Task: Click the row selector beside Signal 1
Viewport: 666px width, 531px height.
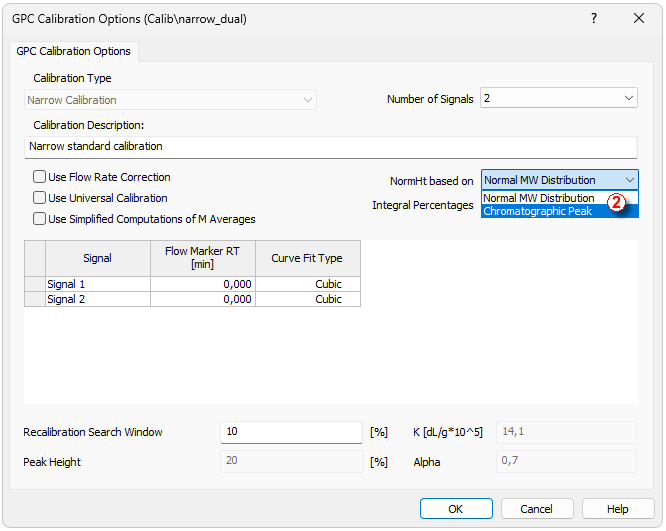Action: (x=35, y=284)
